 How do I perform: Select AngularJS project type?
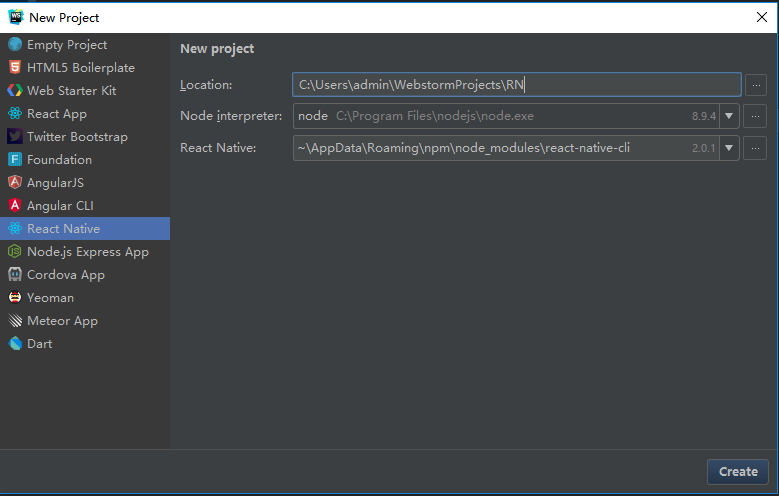click(x=55, y=182)
